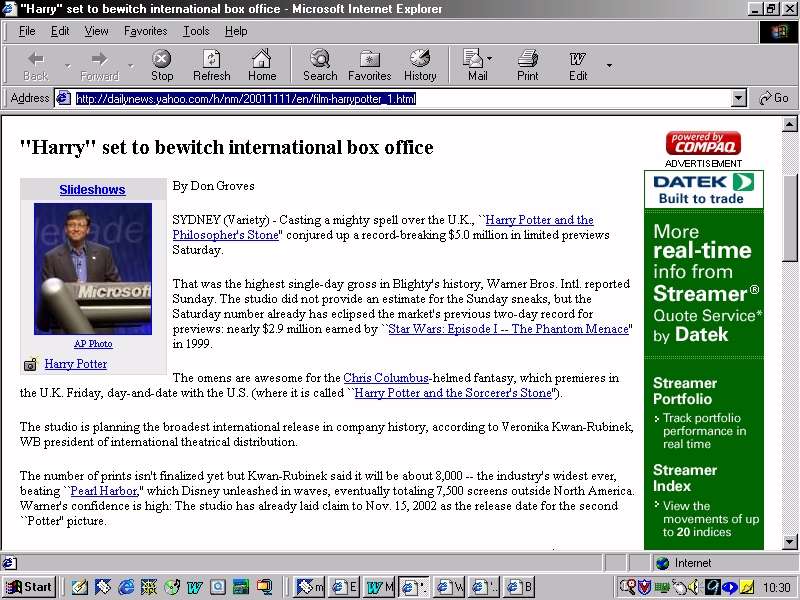Open the Edit toolbar button dropdown arrow

pyautogui.click(x=609, y=66)
